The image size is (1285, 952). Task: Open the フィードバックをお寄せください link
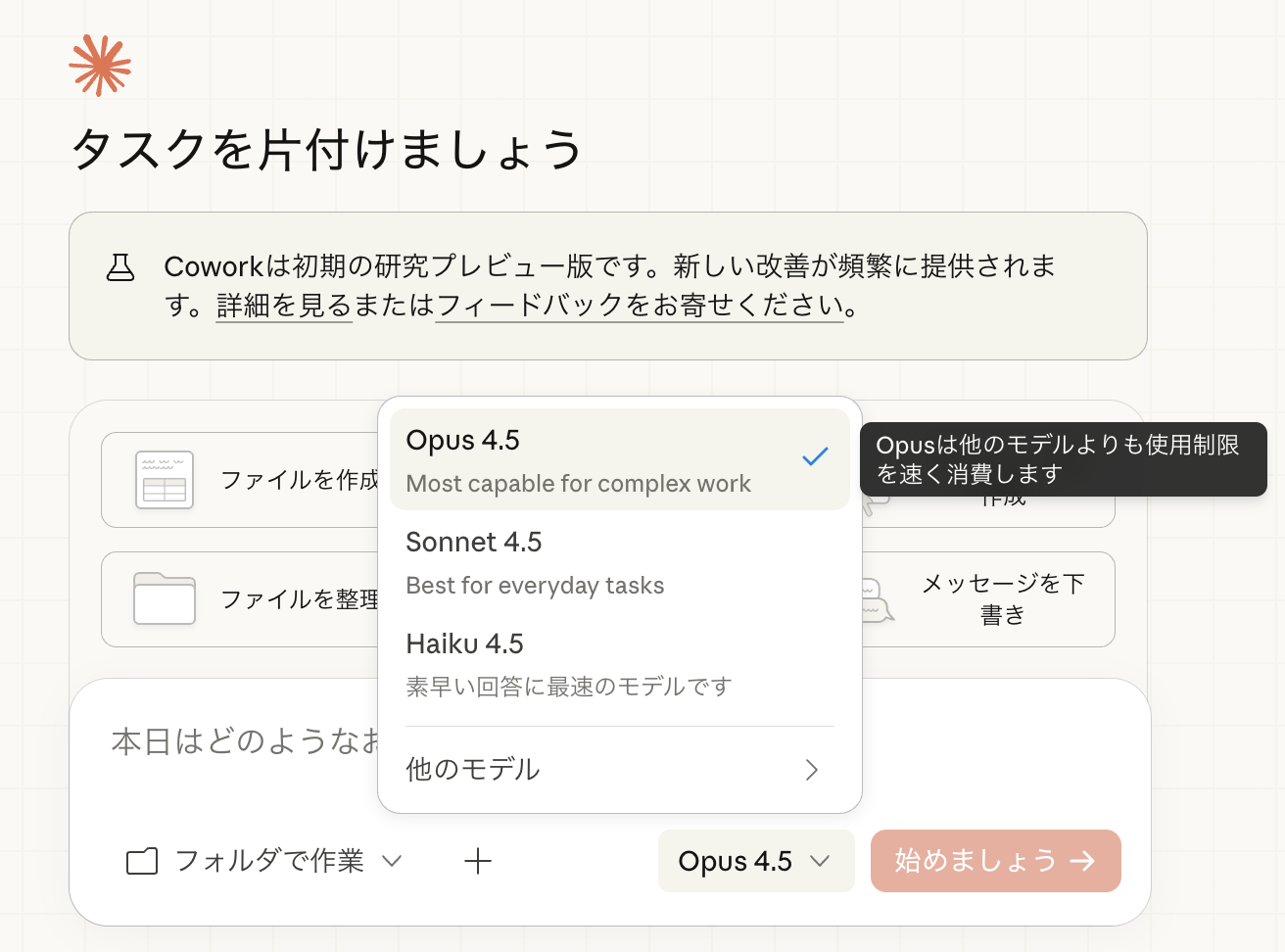click(639, 307)
